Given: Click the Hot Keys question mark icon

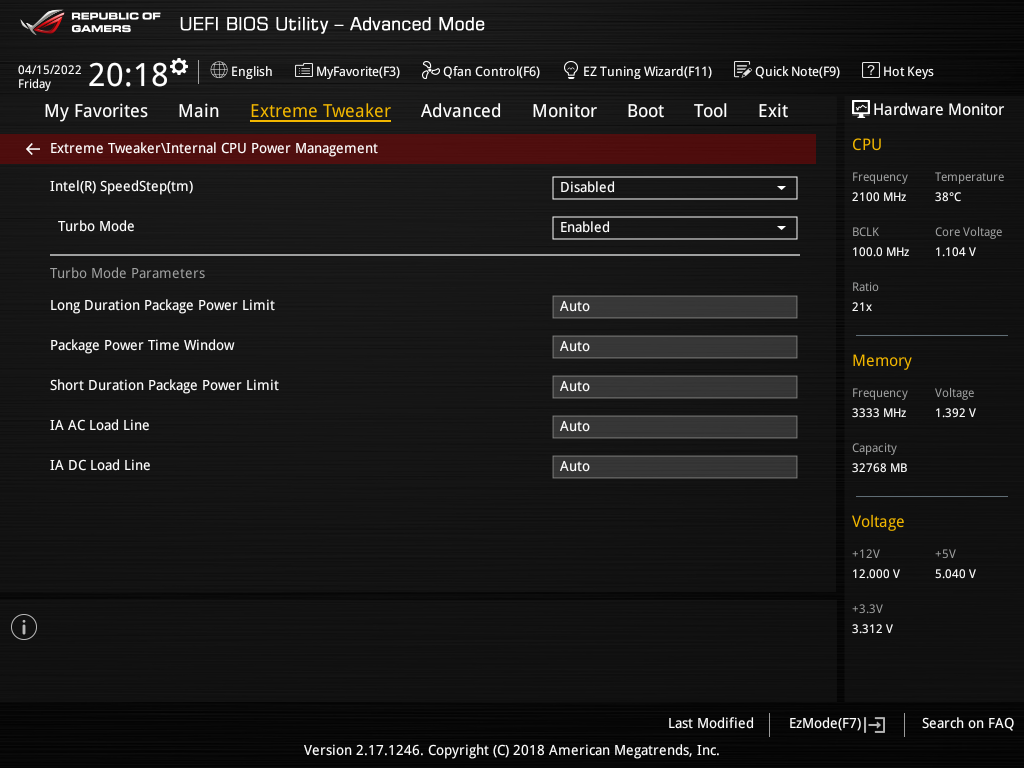Looking at the screenshot, I should [871, 70].
